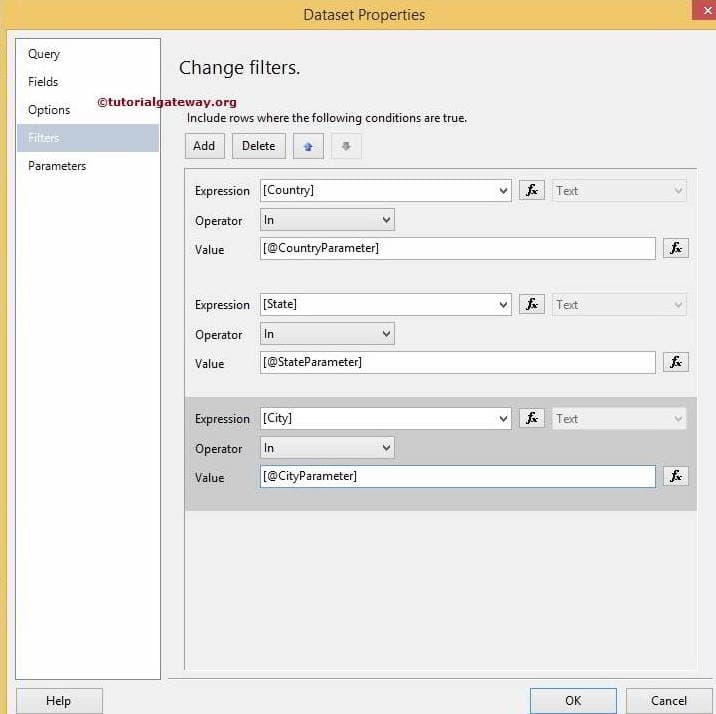Open the Text type dropdown for Country
This screenshot has width=716, height=714.
619,190
